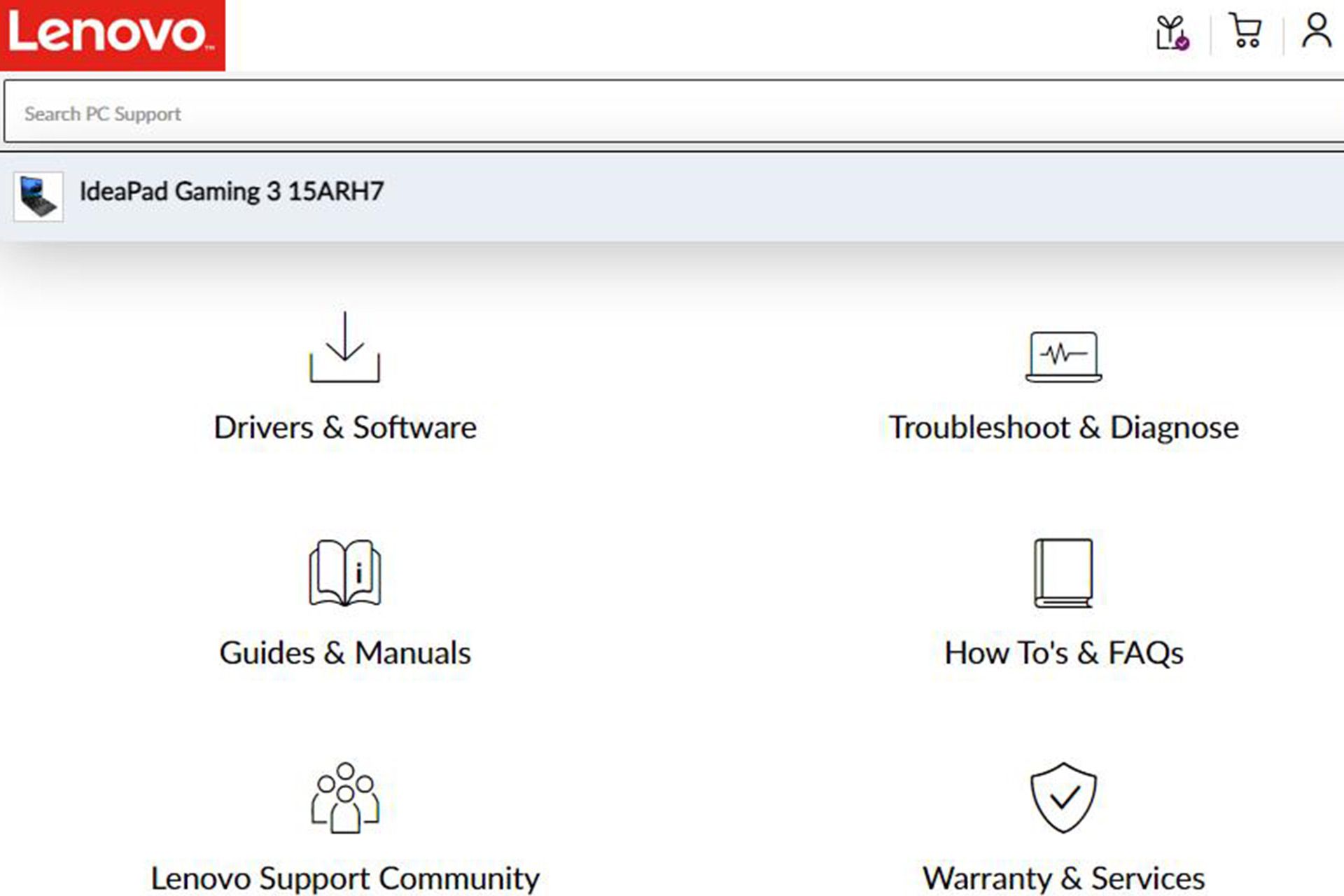The height and width of the screenshot is (896, 1344).
Task: Click the How To's & FAQs icon
Action: point(1062,571)
